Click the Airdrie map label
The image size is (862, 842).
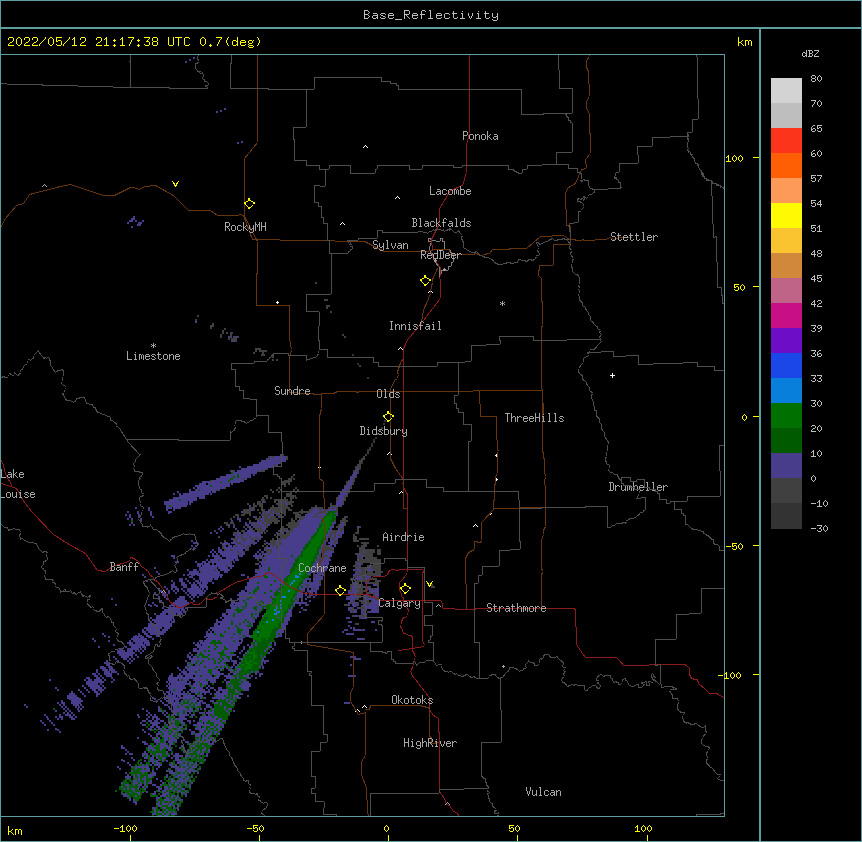click(403, 537)
